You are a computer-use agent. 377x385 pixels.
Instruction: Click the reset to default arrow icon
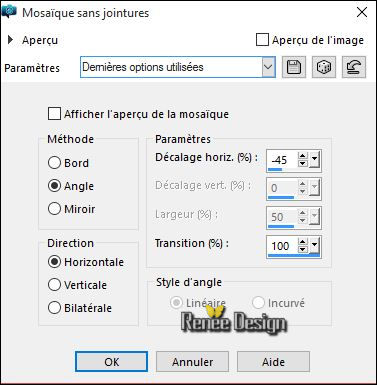[354, 67]
